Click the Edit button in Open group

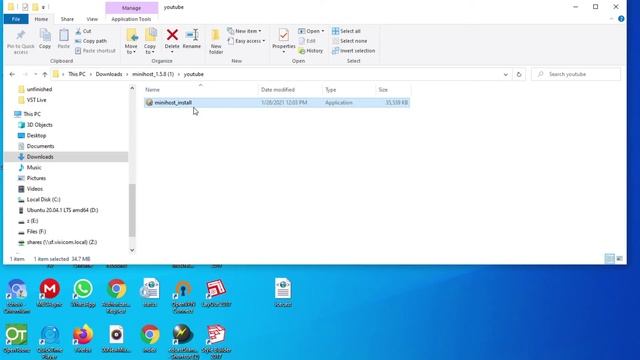(307, 41)
